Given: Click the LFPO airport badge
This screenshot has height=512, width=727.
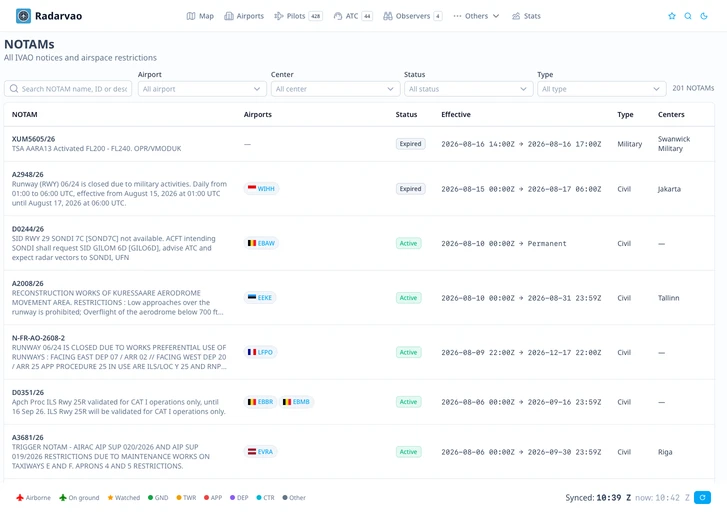Looking at the screenshot, I should coord(260,352).
